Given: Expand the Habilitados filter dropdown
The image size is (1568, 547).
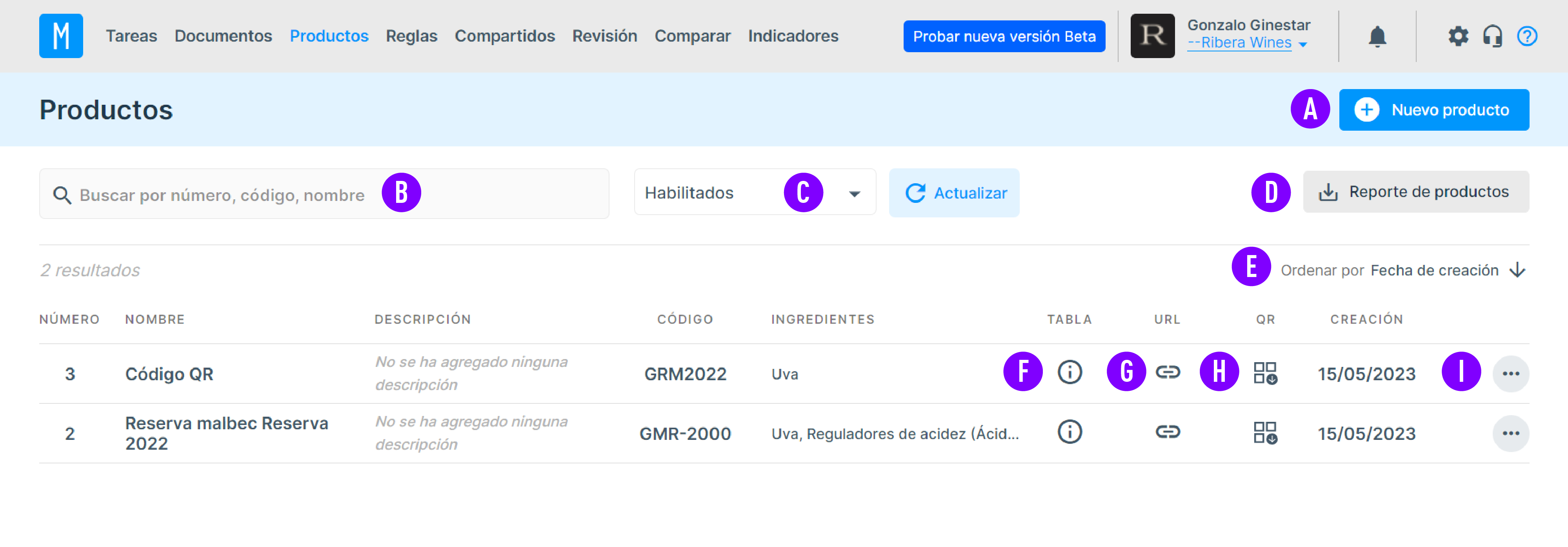Looking at the screenshot, I should pos(755,193).
